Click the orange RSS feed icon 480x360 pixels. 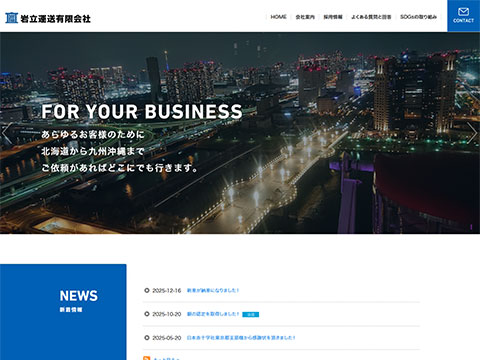[147, 358]
